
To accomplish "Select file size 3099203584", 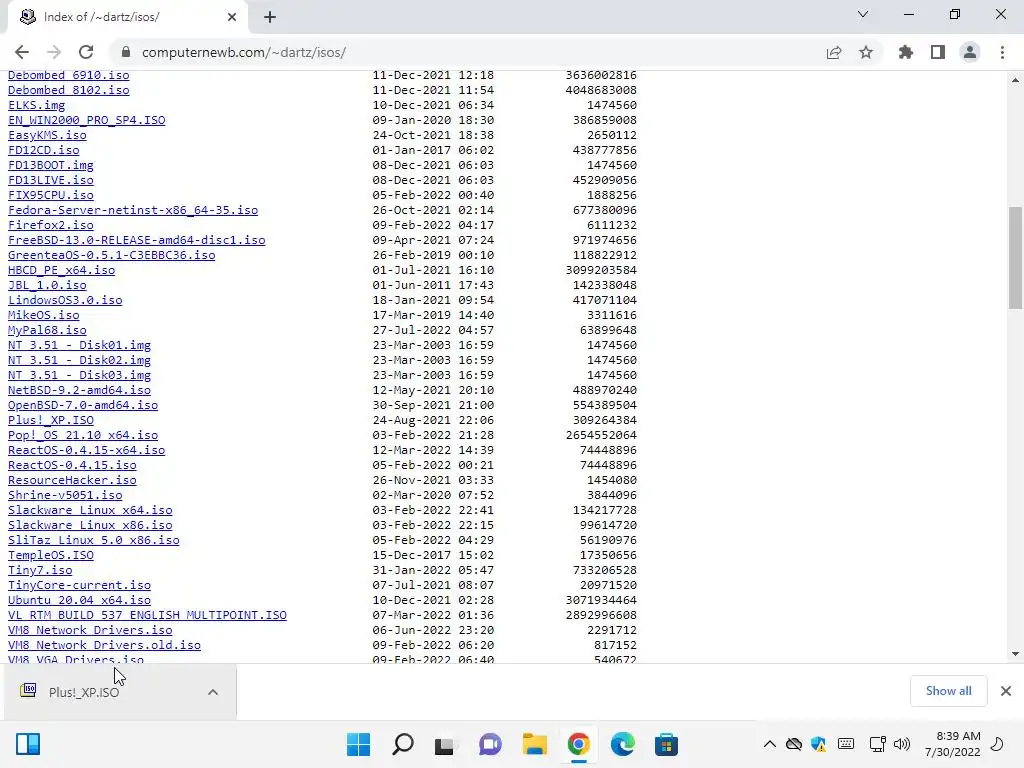I will click(601, 270).
